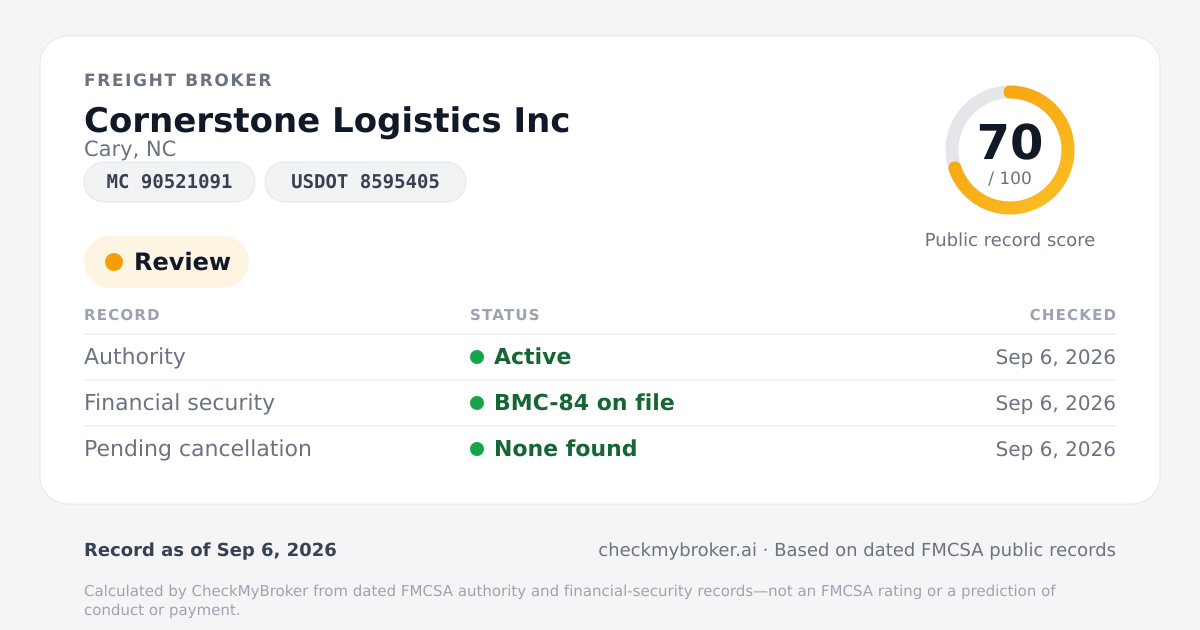Click the green dot beside BMC-84 on file
Screen dimensions: 1200x630
[477, 403]
